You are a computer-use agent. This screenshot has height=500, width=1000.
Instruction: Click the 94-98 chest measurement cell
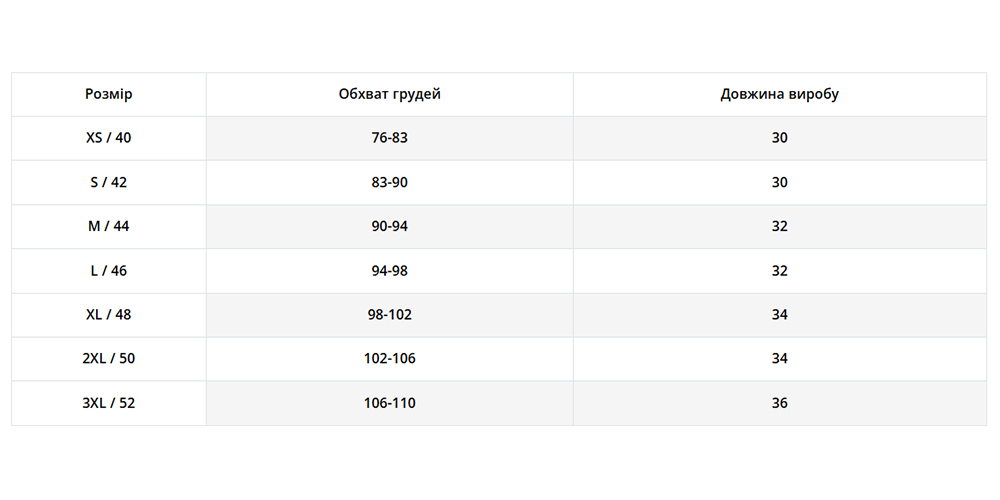coord(389,270)
